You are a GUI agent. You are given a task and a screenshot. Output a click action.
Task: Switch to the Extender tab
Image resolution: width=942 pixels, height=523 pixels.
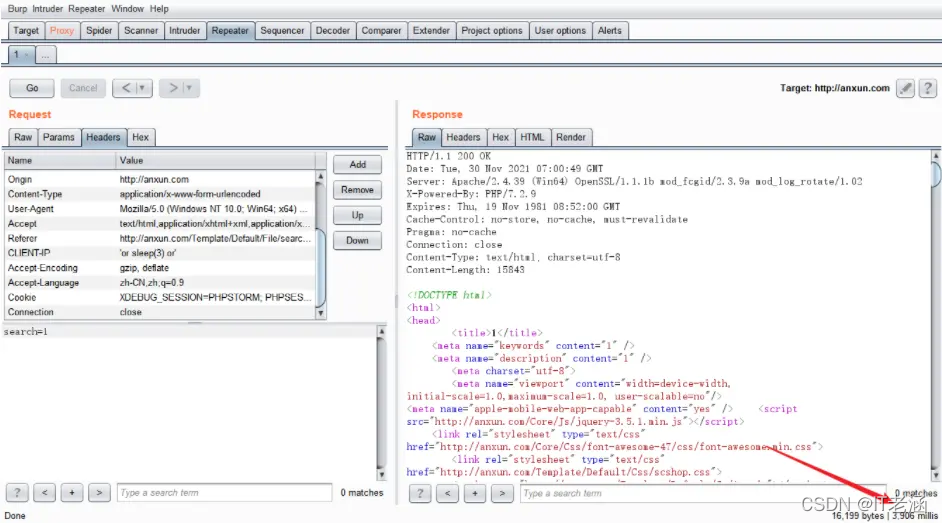pyautogui.click(x=431, y=31)
